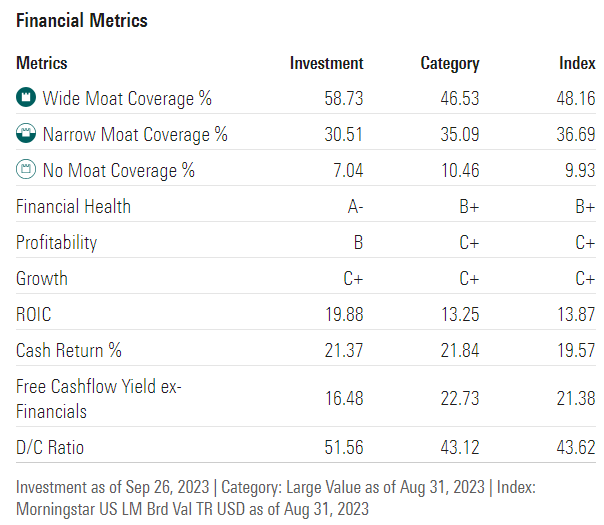604x525 pixels.
Task: Select the Narrow Moat Coverage % label
Action: tap(135, 134)
